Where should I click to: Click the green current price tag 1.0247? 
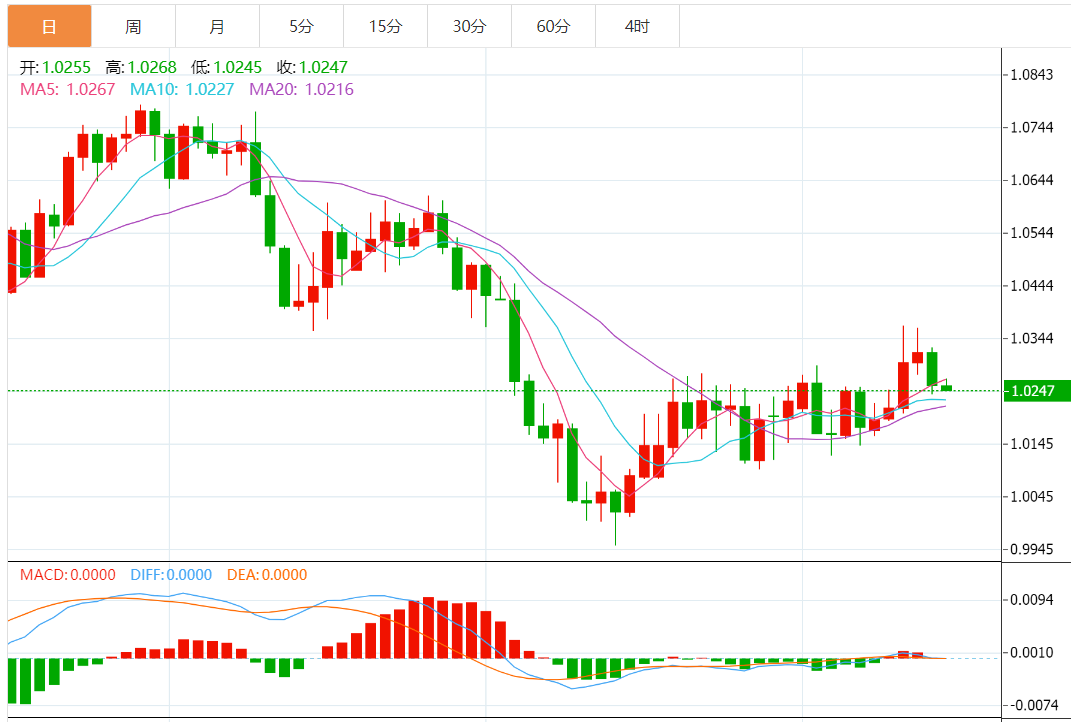1036,391
